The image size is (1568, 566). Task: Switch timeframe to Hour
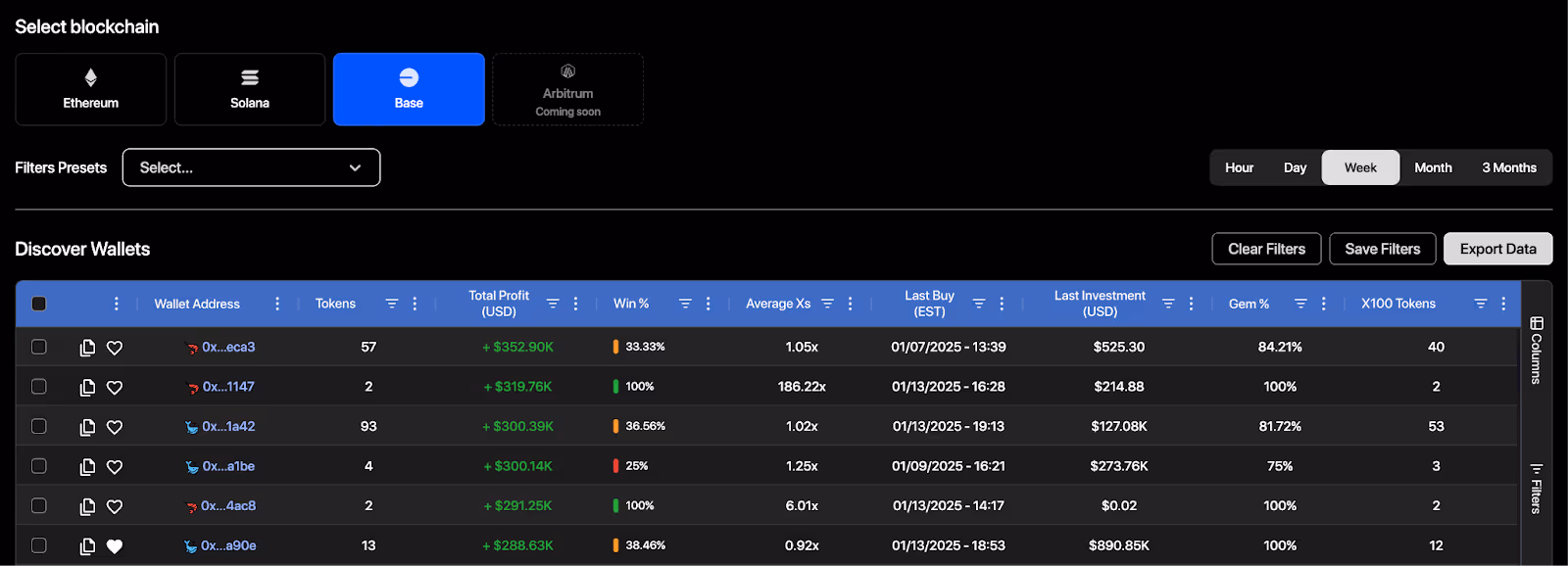(1239, 167)
